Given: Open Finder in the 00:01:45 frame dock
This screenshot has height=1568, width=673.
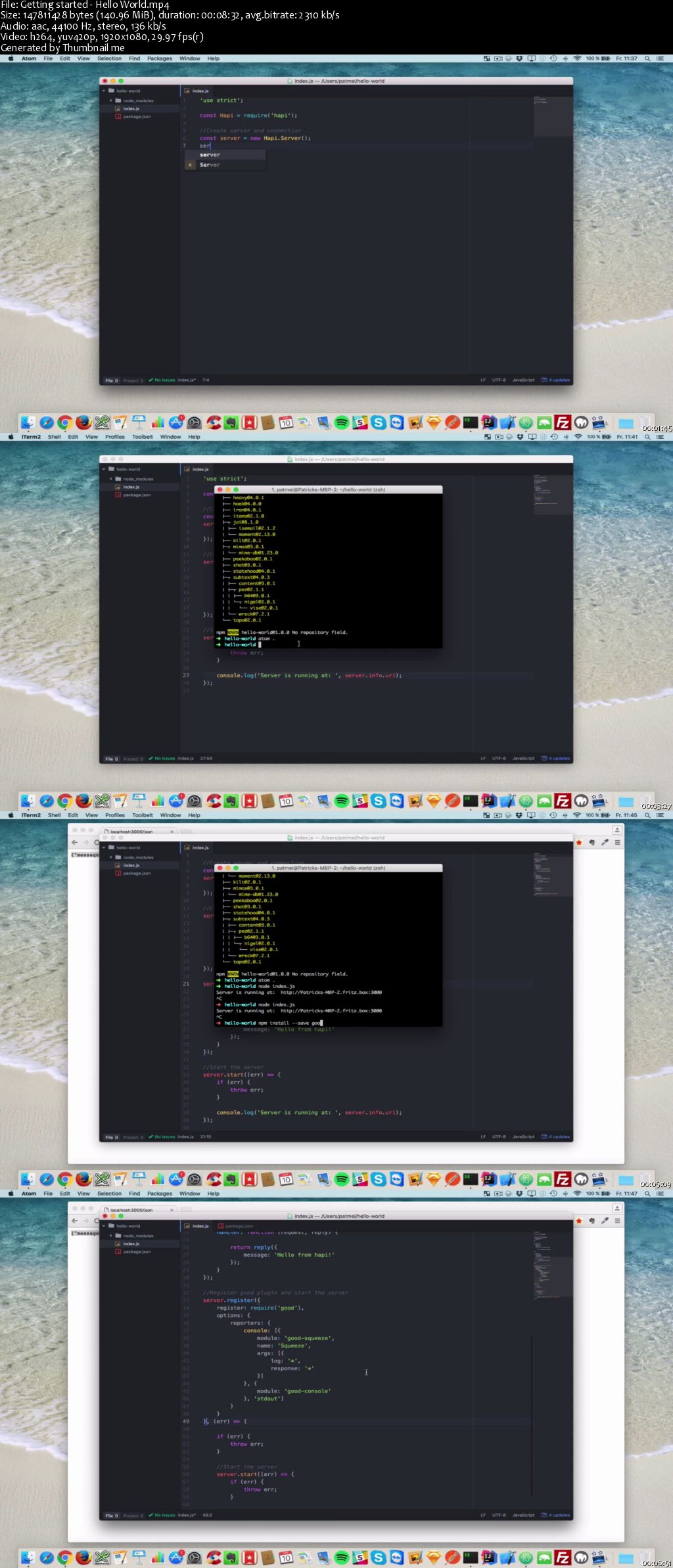Looking at the screenshot, I should pos(28,422).
